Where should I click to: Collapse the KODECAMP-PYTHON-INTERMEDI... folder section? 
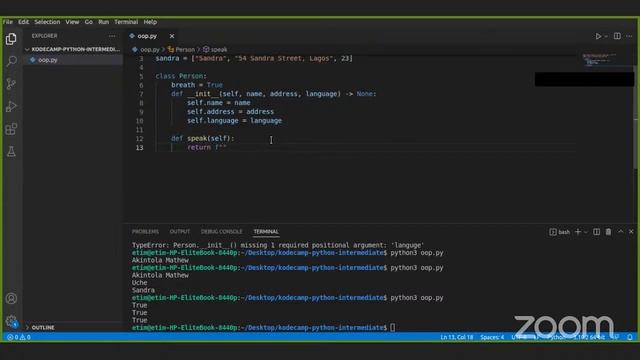[73, 49]
